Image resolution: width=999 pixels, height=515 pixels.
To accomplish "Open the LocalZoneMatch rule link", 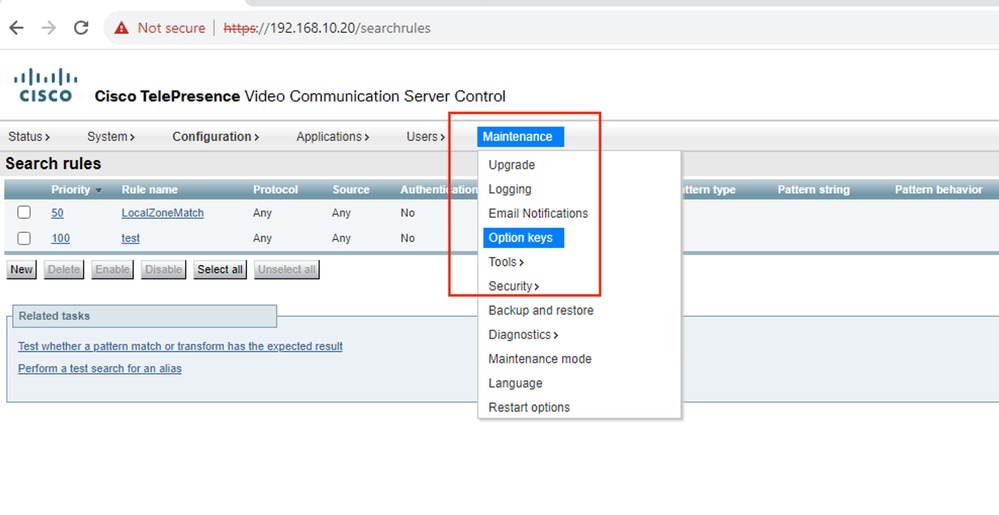I will point(162,213).
